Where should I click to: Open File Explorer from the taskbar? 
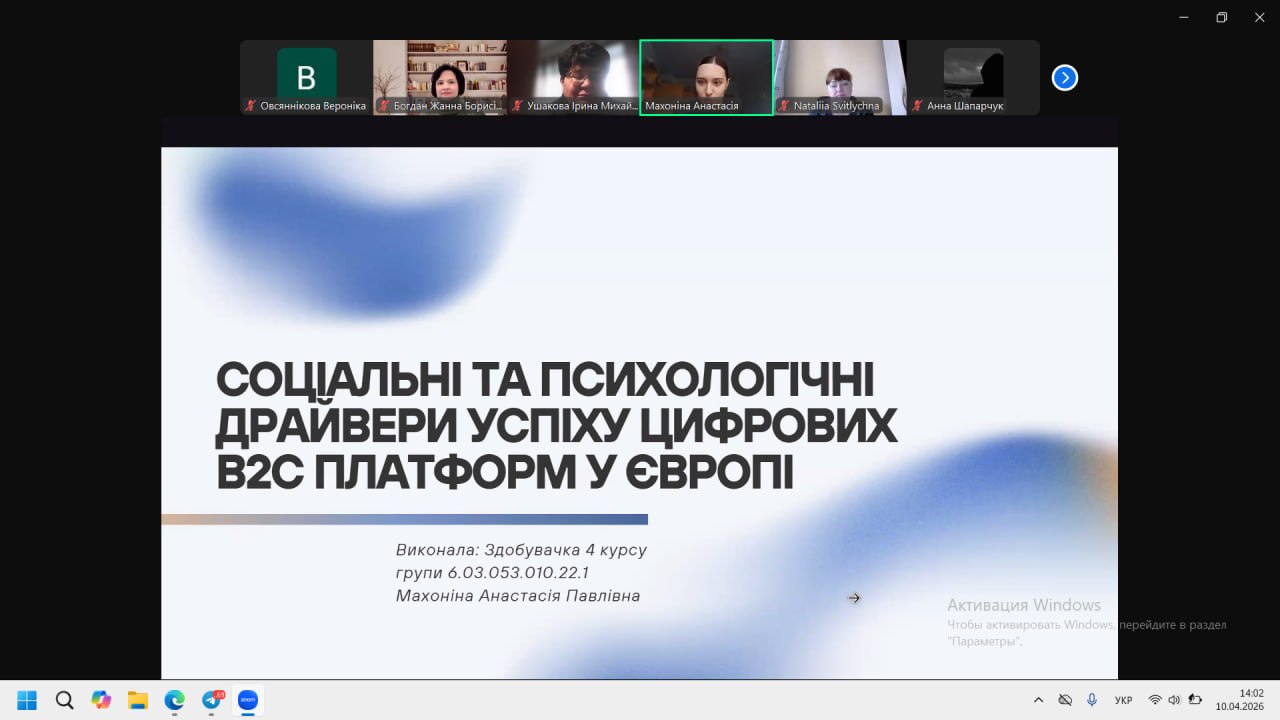pyautogui.click(x=138, y=700)
